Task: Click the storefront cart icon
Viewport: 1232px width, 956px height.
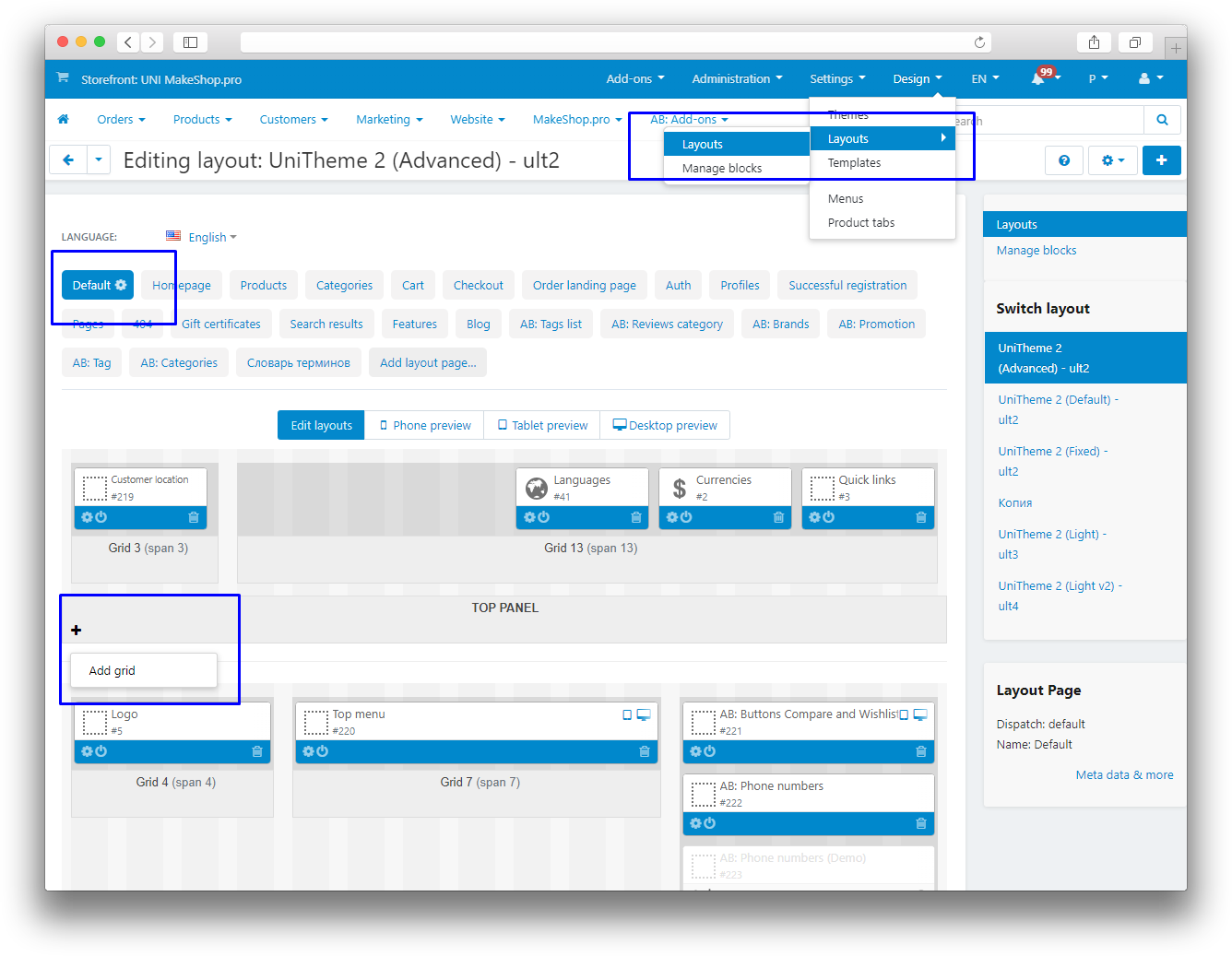Action: (62, 77)
